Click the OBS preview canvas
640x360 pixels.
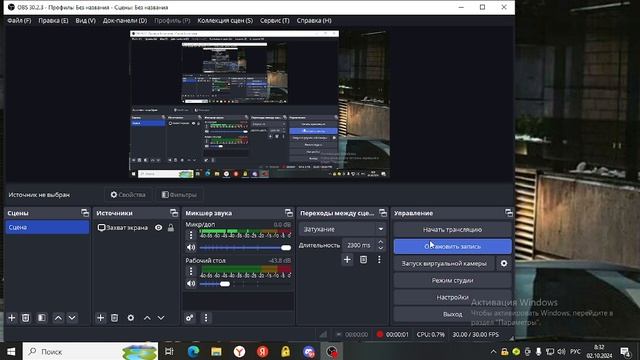tap(260, 104)
